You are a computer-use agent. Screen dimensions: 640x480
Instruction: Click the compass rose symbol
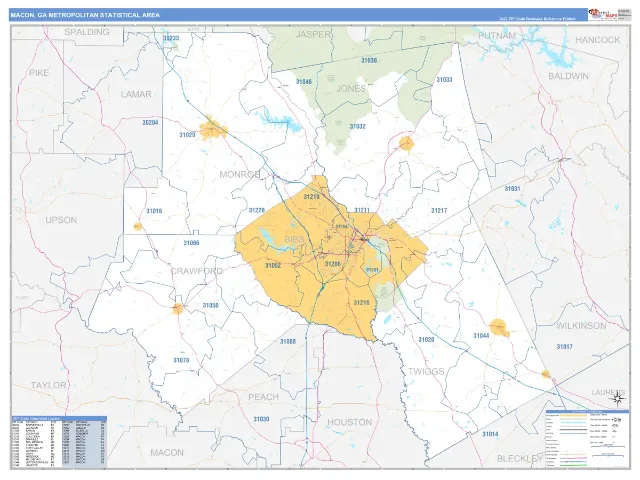[x=619, y=398]
